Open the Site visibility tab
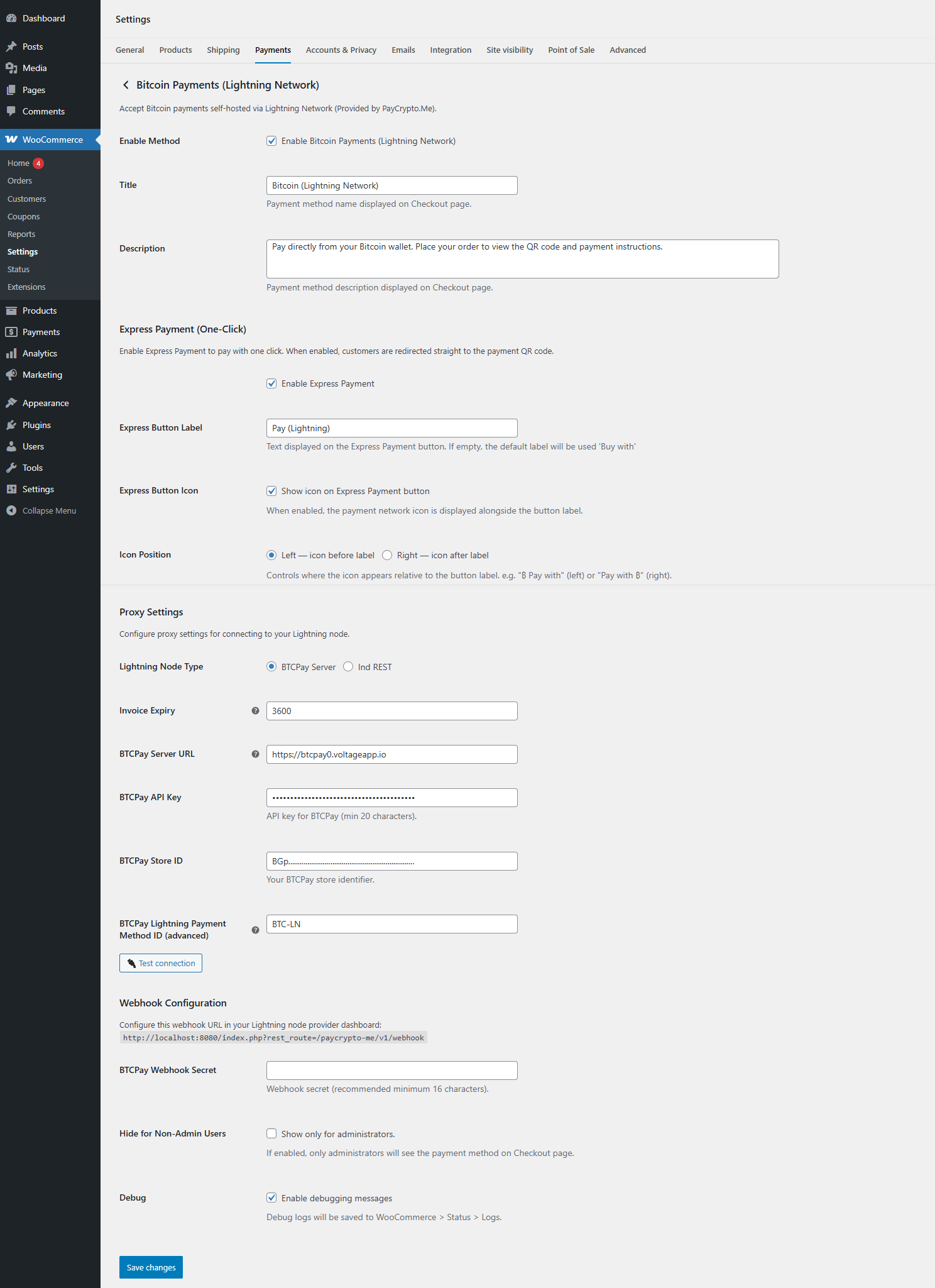Image resolution: width=935 pixels, height=1288 pixels. [510, 50]
